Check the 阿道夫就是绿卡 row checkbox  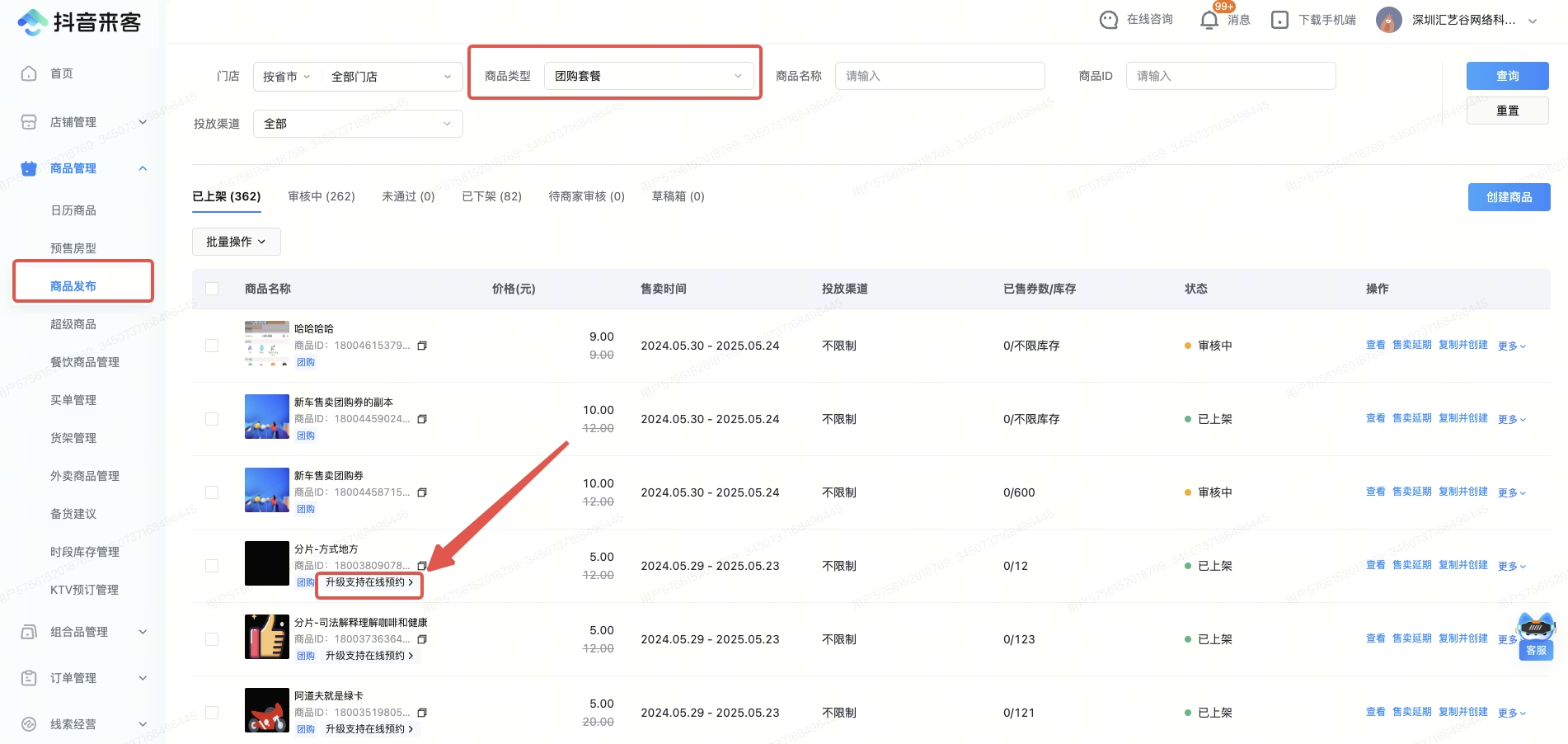212,713
